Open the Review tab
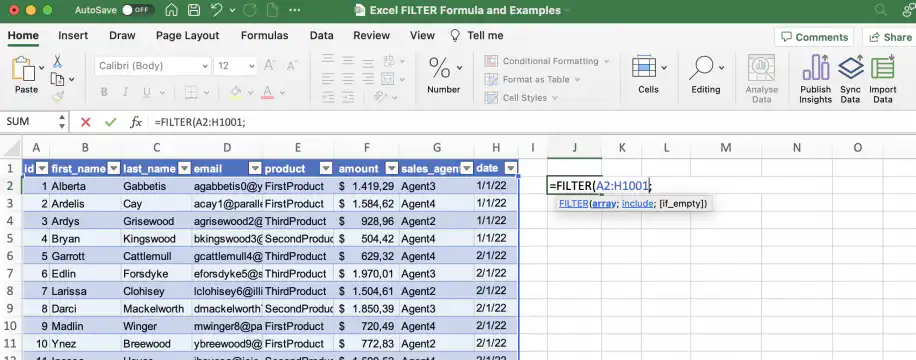 (x=372, y=36)
